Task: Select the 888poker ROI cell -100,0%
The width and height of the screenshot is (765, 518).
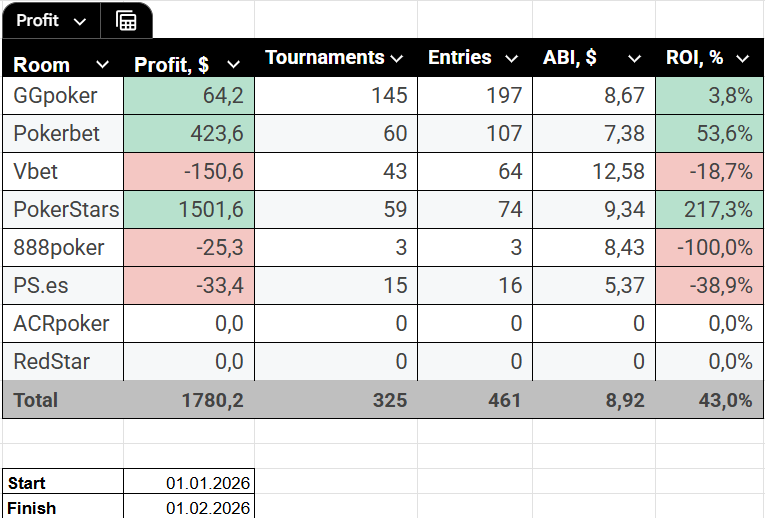Action: (709, 248)
